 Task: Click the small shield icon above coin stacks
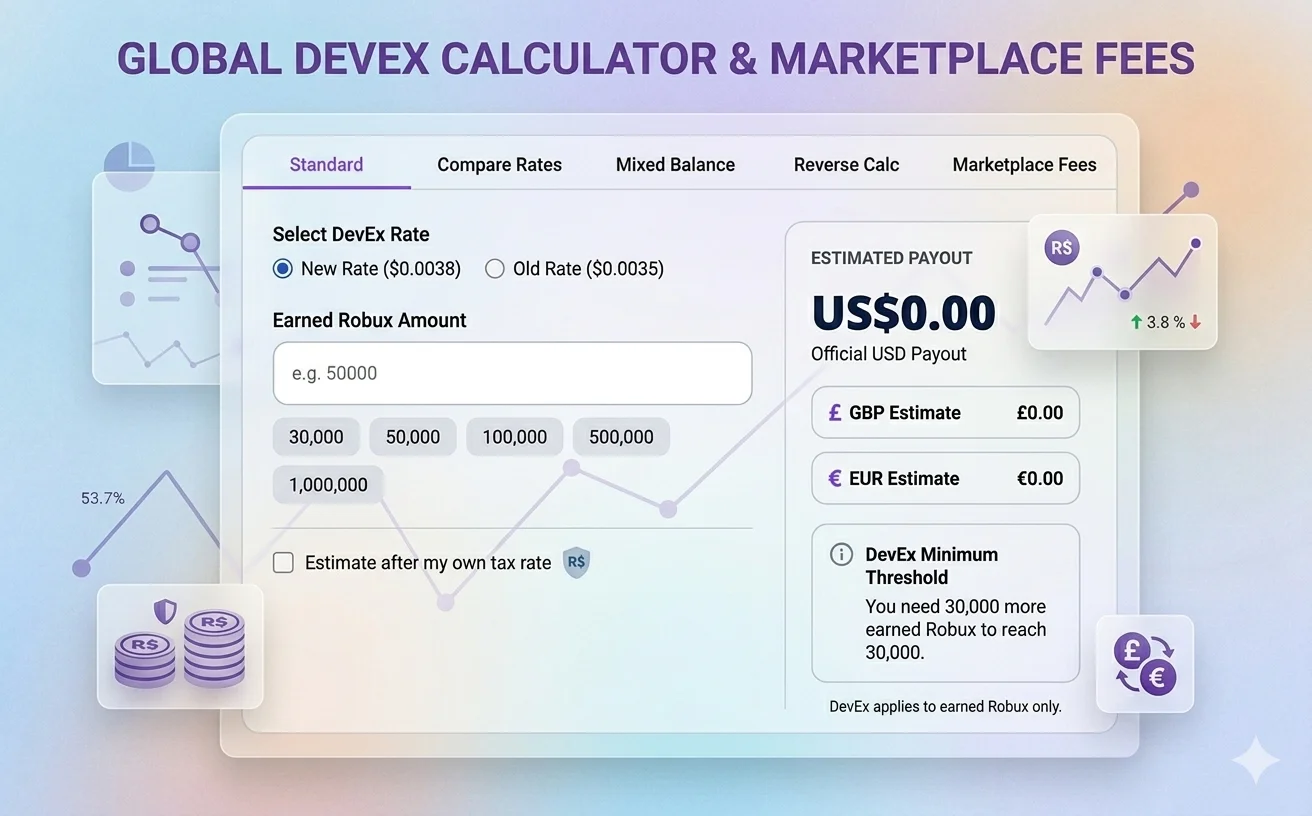[164, 611]
